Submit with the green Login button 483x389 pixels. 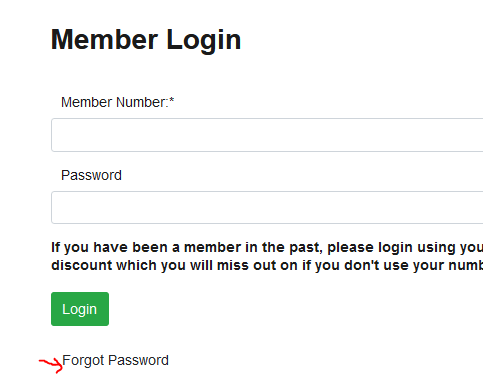80,309
